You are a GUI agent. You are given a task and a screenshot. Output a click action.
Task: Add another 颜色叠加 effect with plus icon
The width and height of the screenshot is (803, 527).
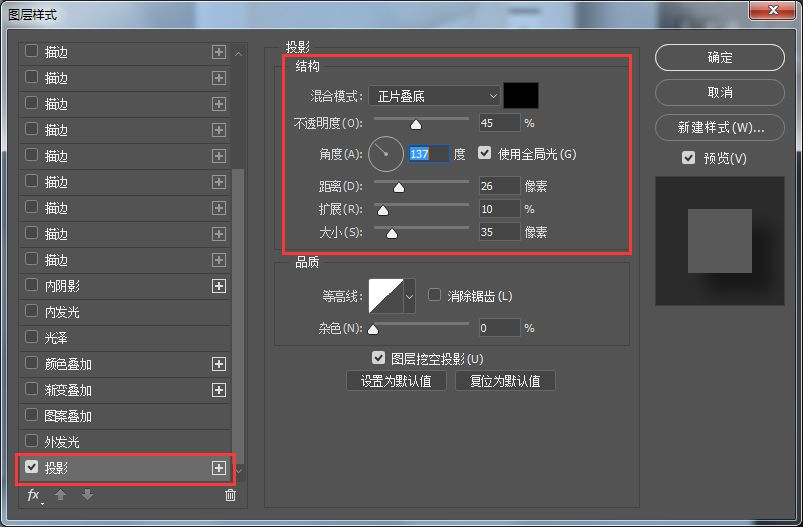point(219,364)
